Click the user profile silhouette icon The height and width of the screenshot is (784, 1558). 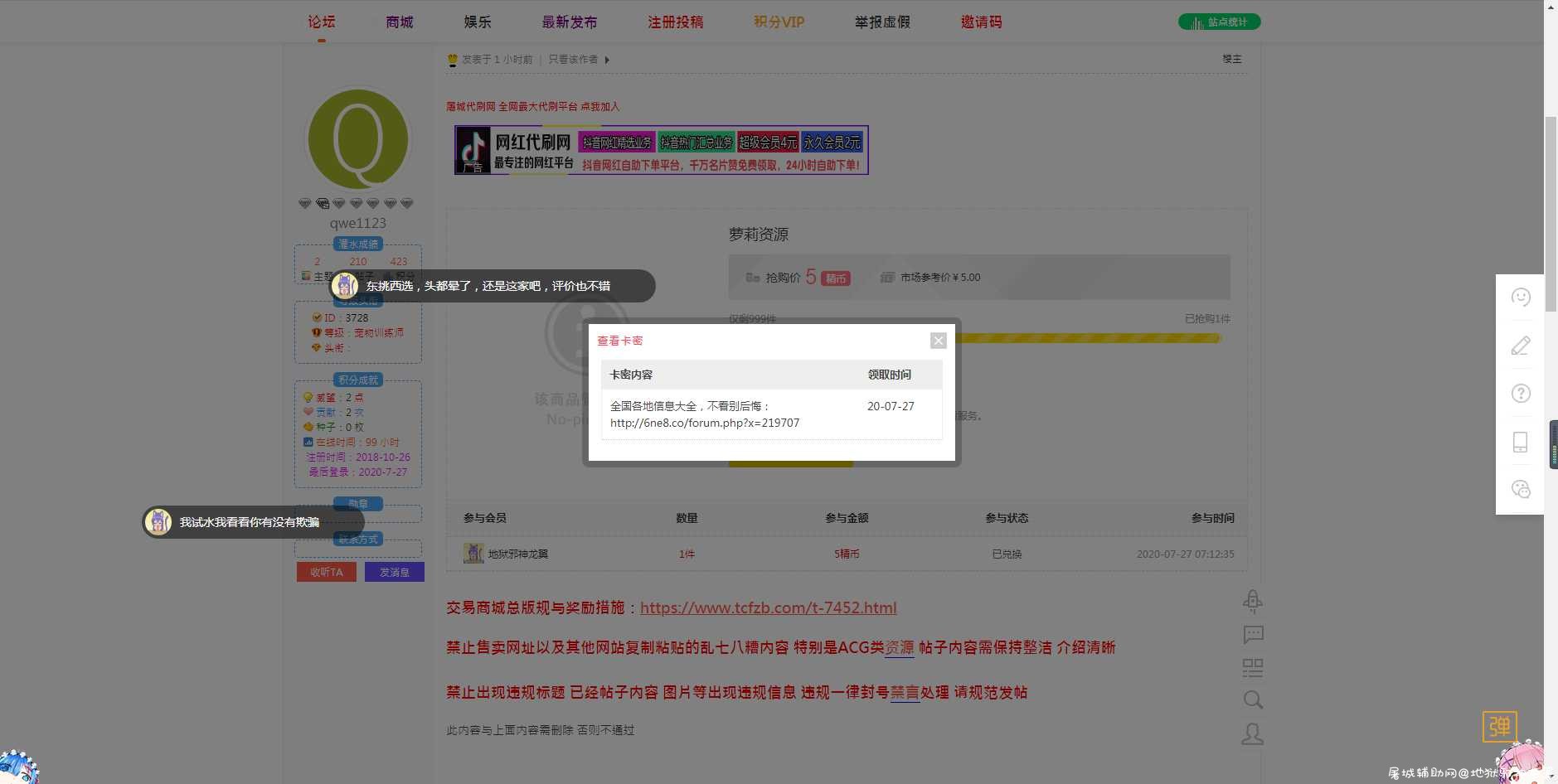pyautogui.click(x=1253, y=733)
